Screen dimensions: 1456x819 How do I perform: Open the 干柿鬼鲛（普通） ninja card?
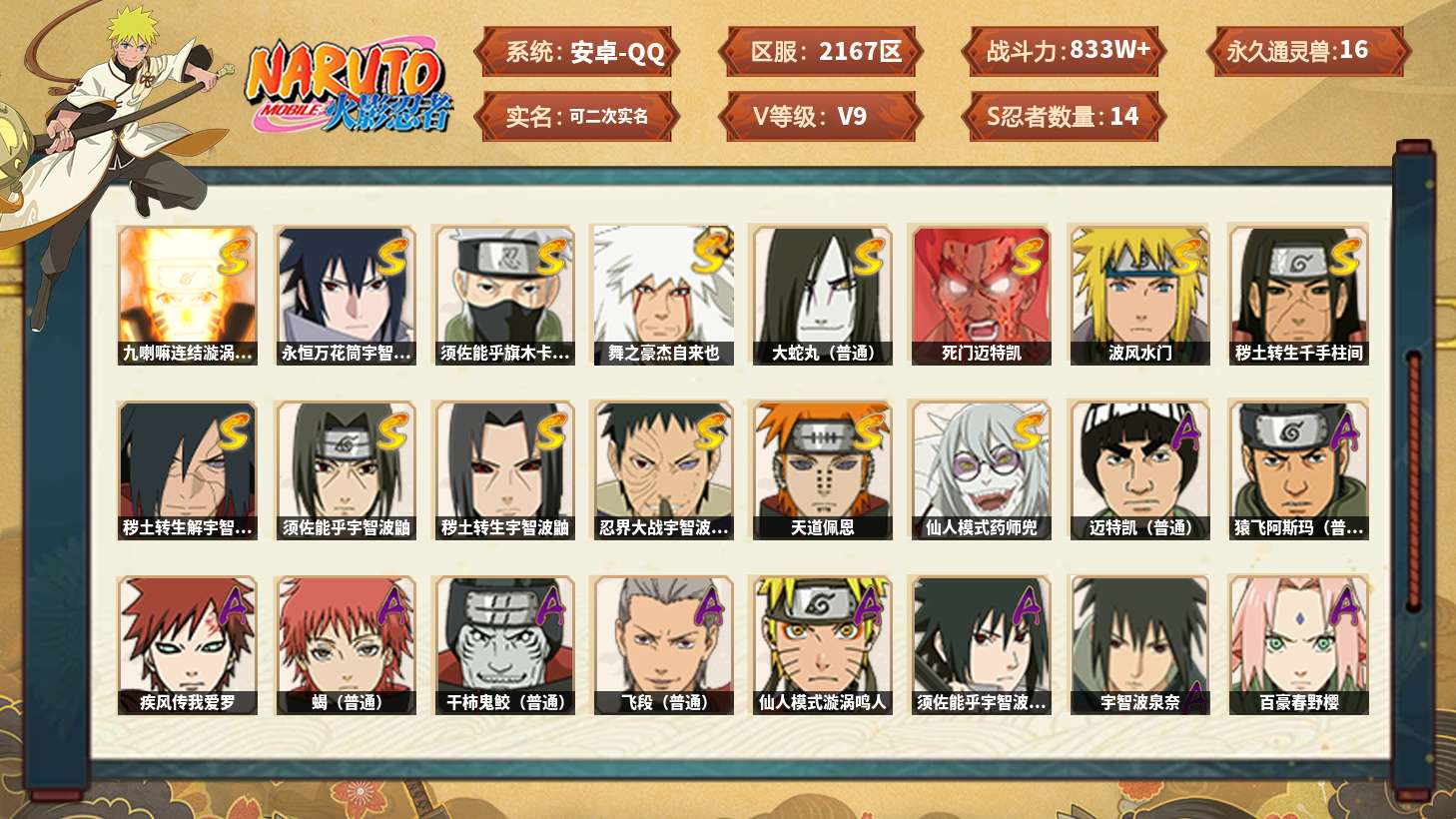(504, 645)
